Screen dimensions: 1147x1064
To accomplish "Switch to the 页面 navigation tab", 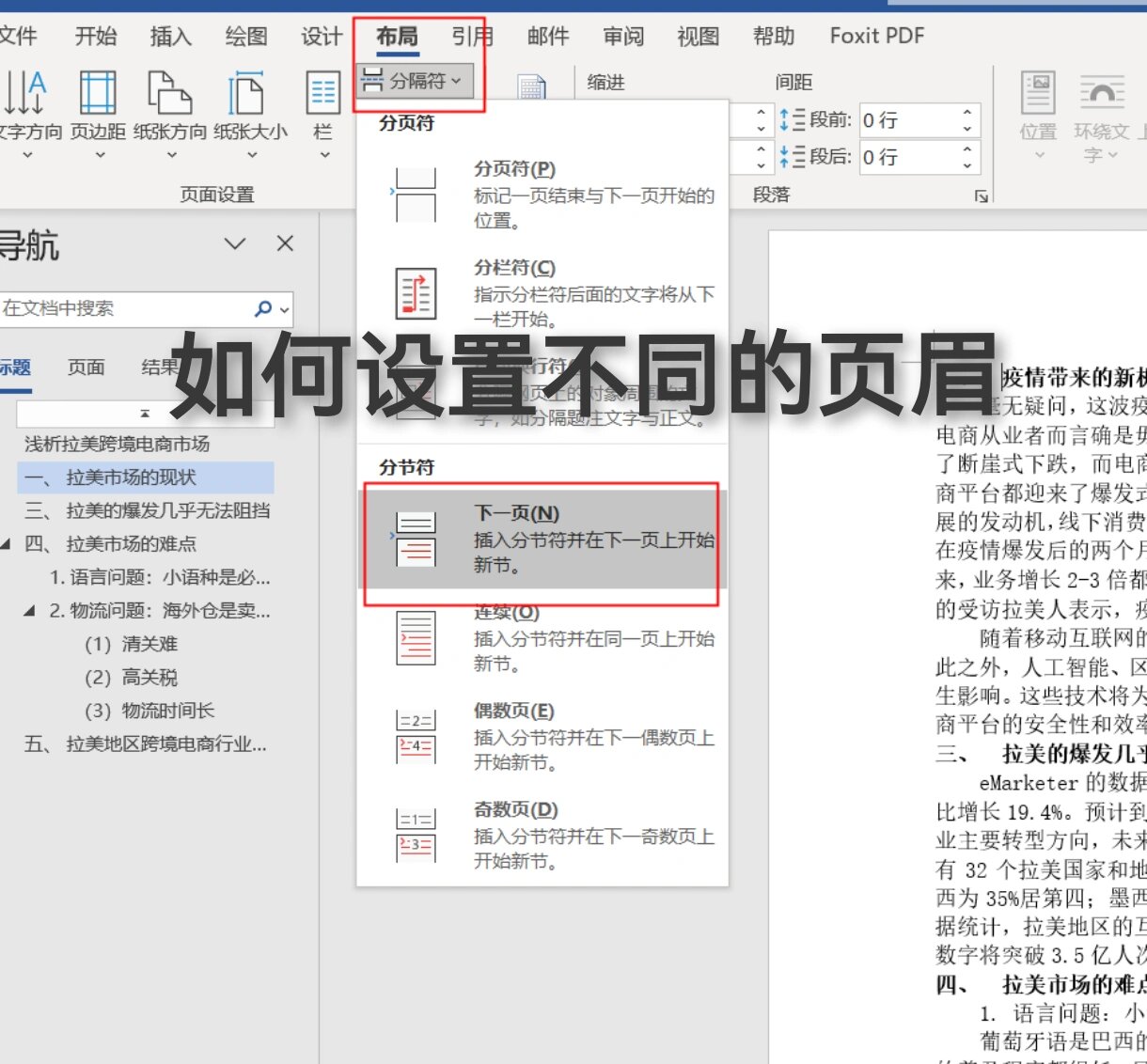I will pyautogui.click(x=86, y=368).
